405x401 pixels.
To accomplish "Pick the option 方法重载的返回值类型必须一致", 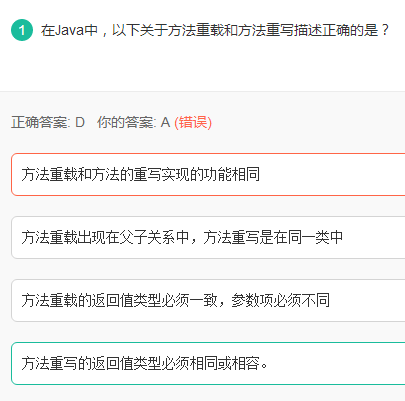I will (x=208, y=300).
